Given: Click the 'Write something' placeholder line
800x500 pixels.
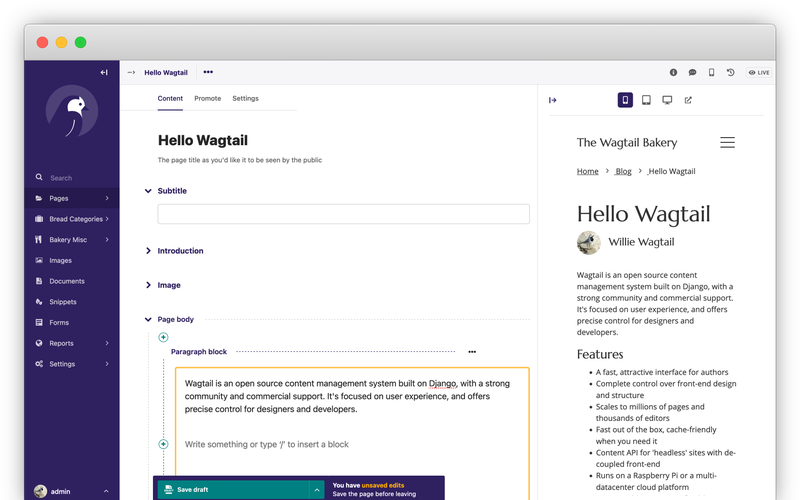Looking at the screenshot, I should pos(266,444).
